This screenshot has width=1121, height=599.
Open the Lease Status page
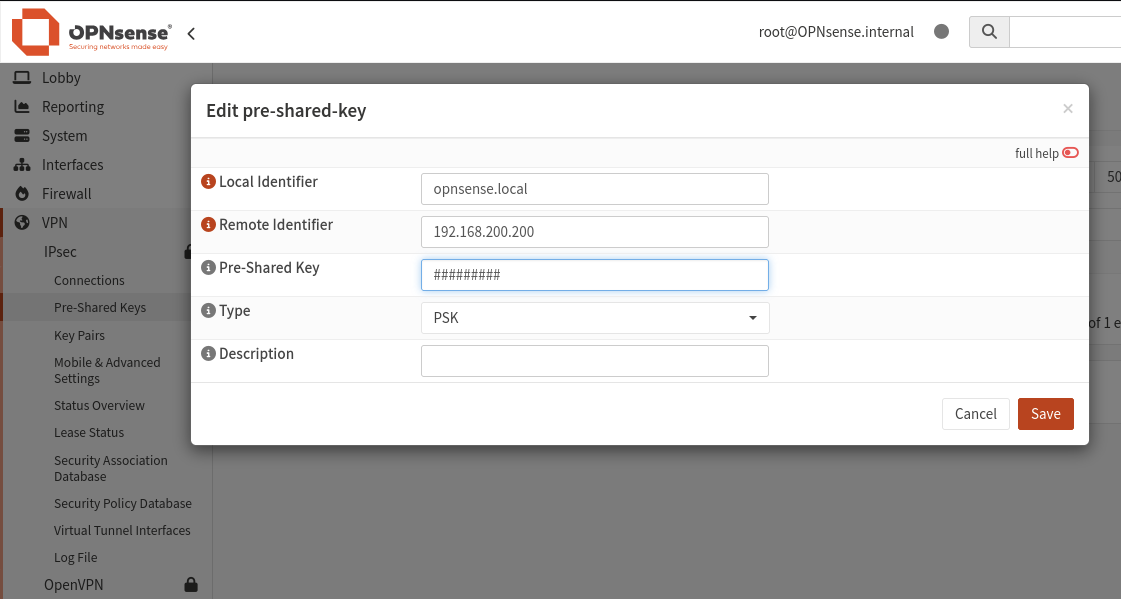tap(89, 432)
